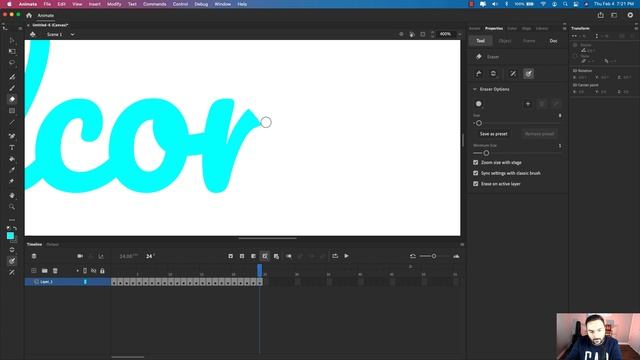Open the Modify menu

pyautogui.click(x=114, y=4)
